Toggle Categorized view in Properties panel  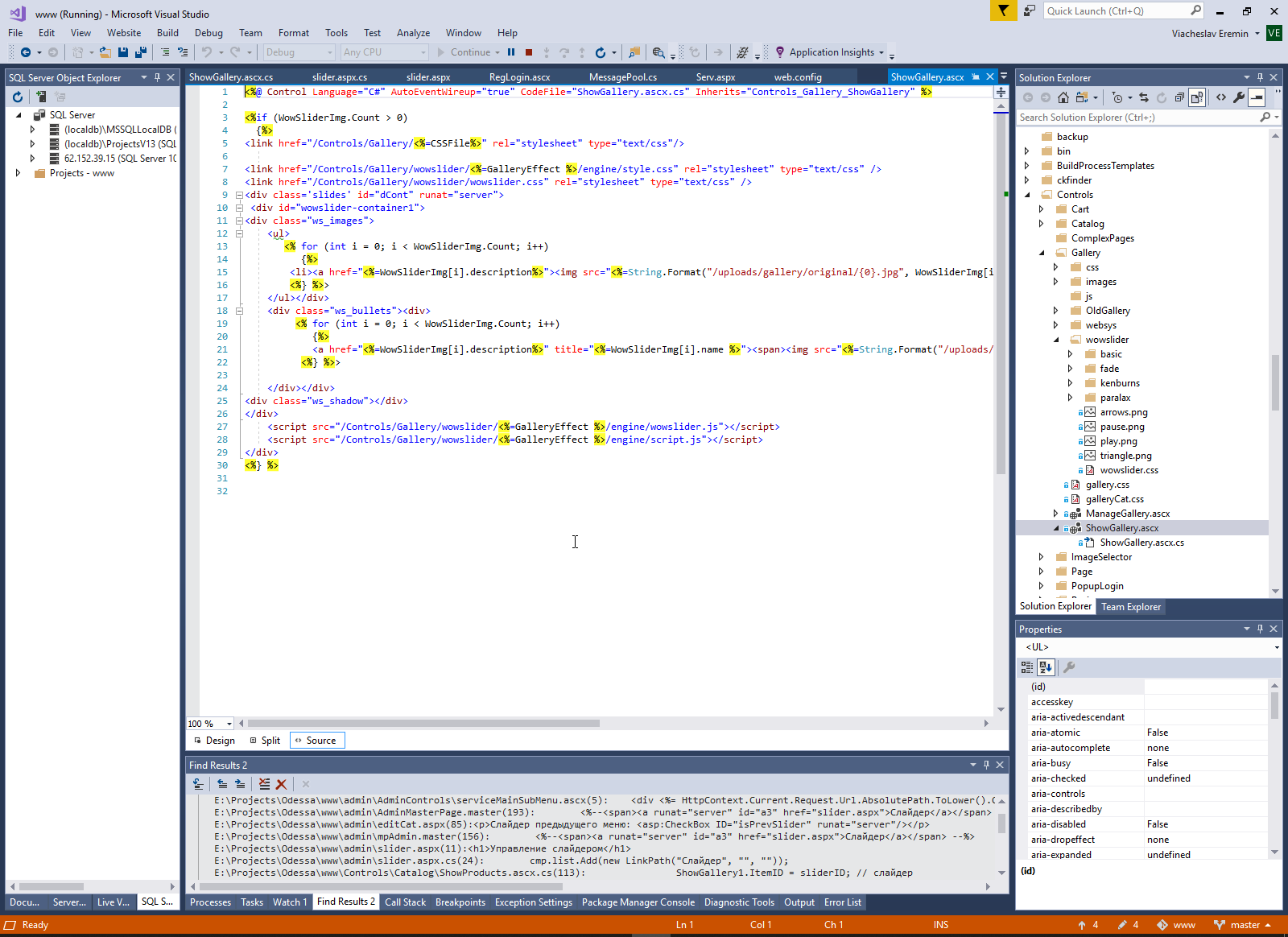(x=1027, y=667)
